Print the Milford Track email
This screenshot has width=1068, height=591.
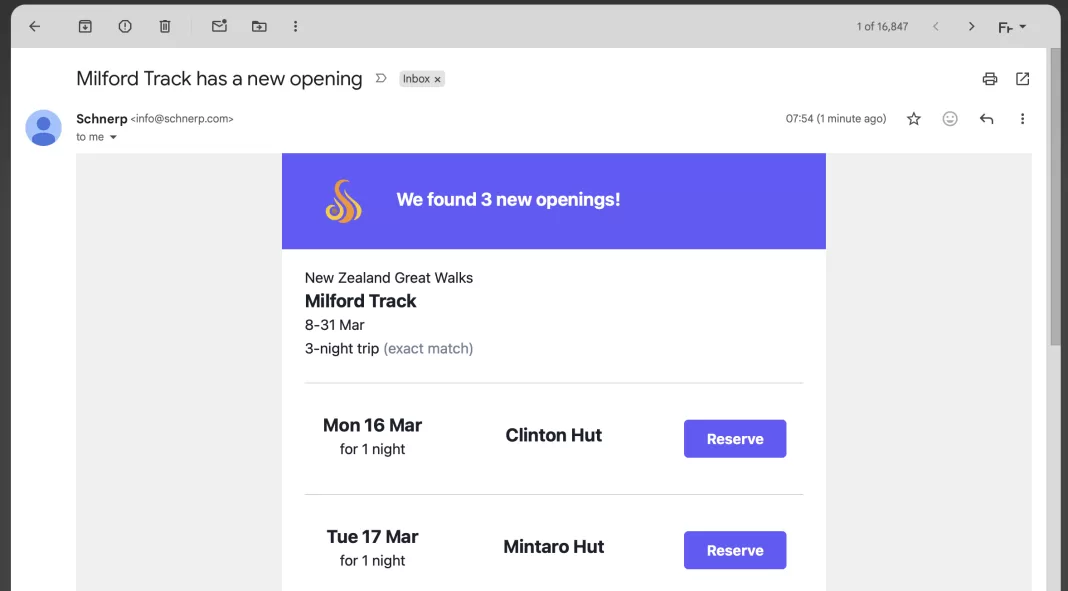pos(989,79)
